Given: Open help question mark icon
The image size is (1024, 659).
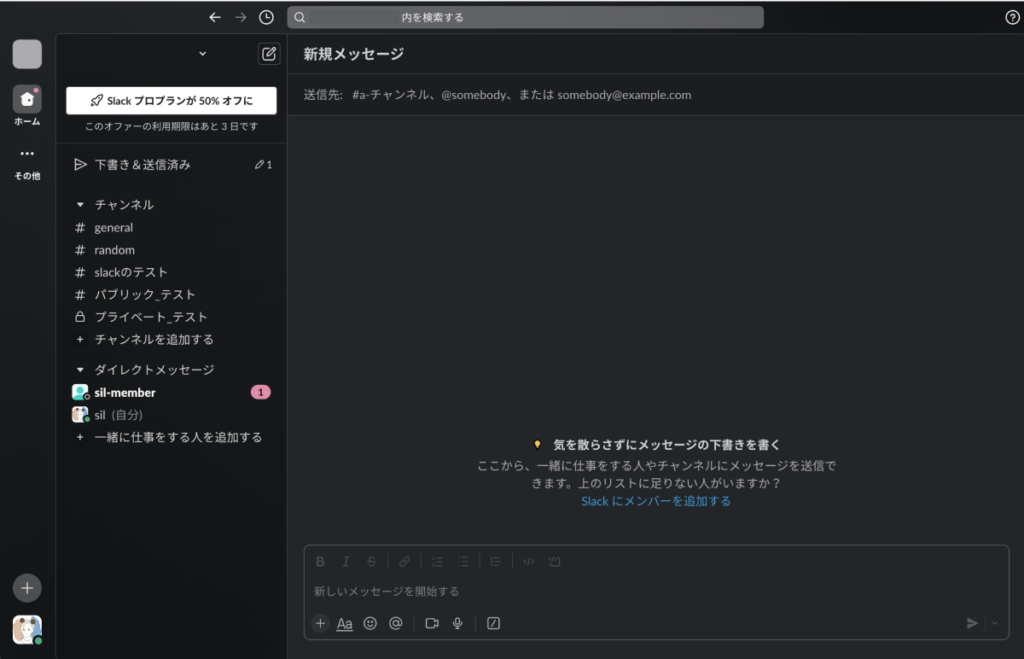Looking at the screenshot, I should [x=1011, y=17].
